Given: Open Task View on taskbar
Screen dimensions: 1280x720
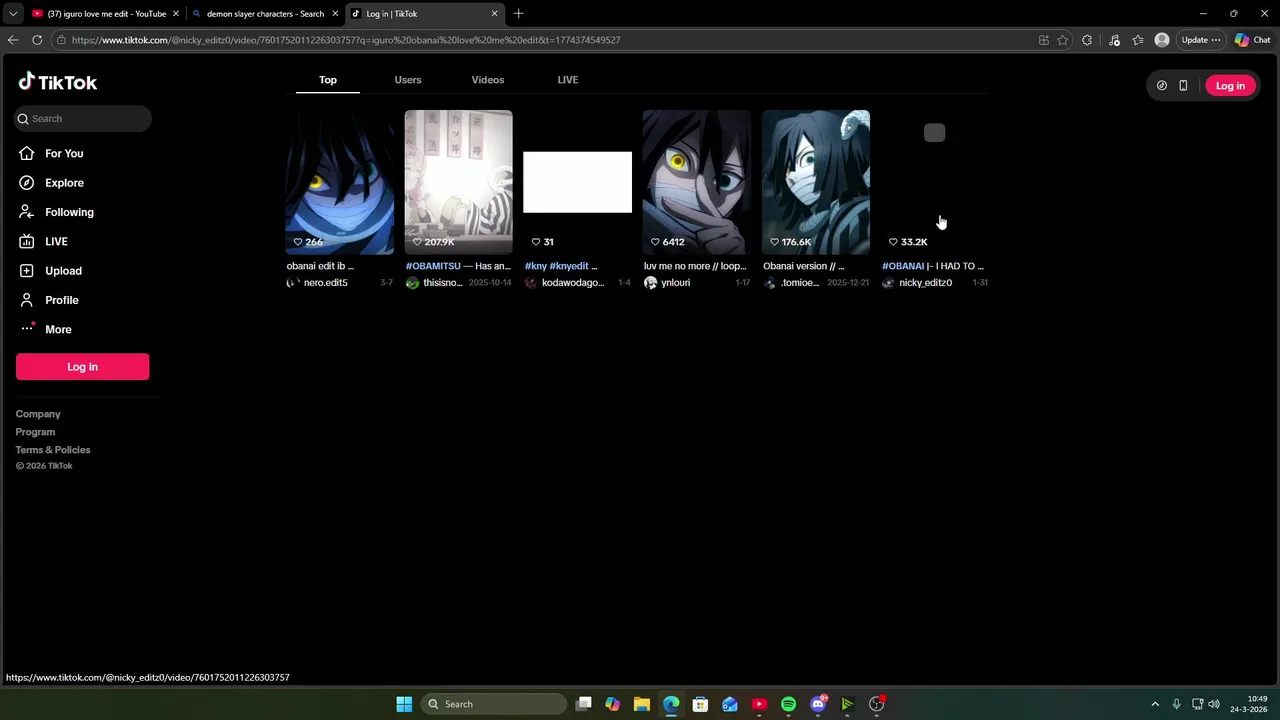Looking at the screenshot, I should point(584,704).
